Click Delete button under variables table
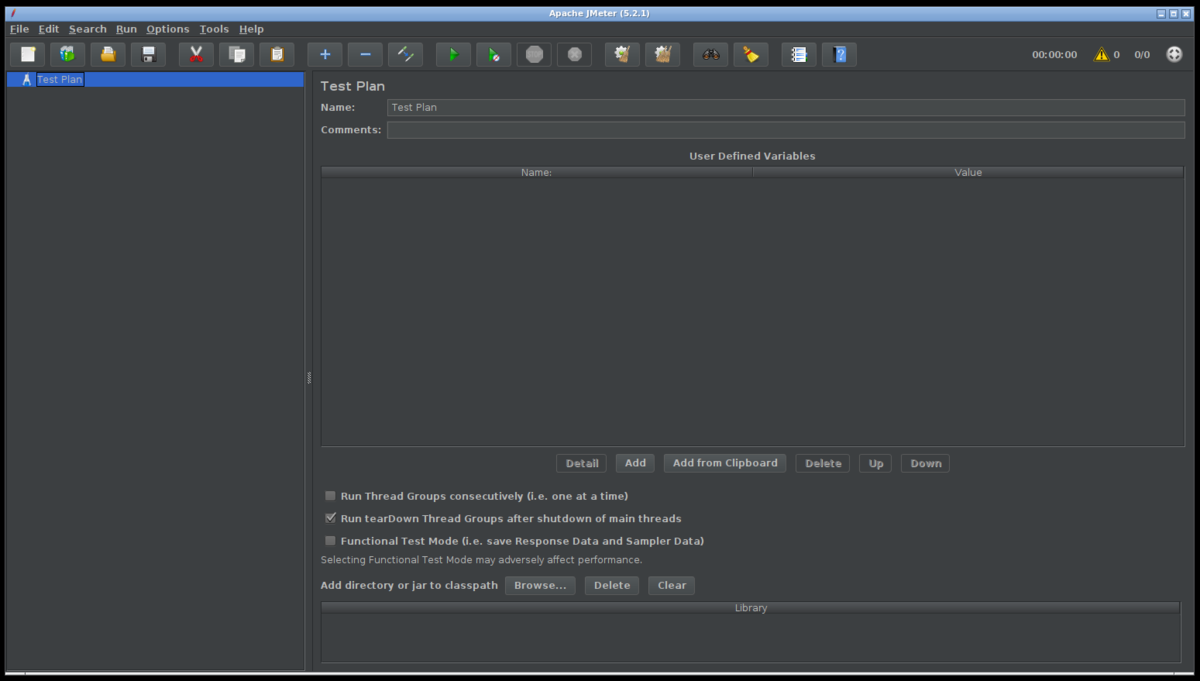The image size is (1200, 681). click(x=823, y=463)
